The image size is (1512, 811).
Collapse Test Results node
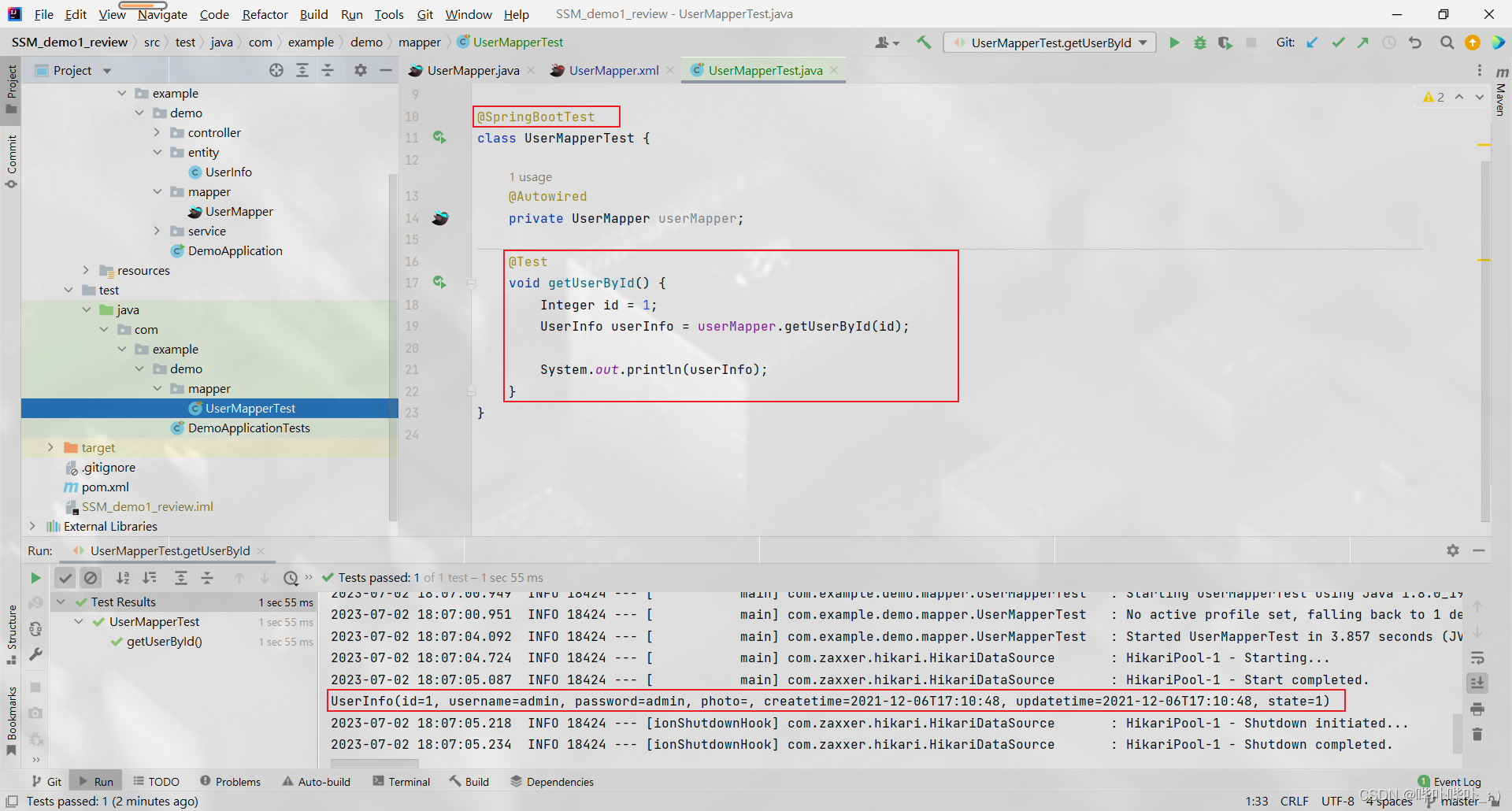[x=61, y=602]
